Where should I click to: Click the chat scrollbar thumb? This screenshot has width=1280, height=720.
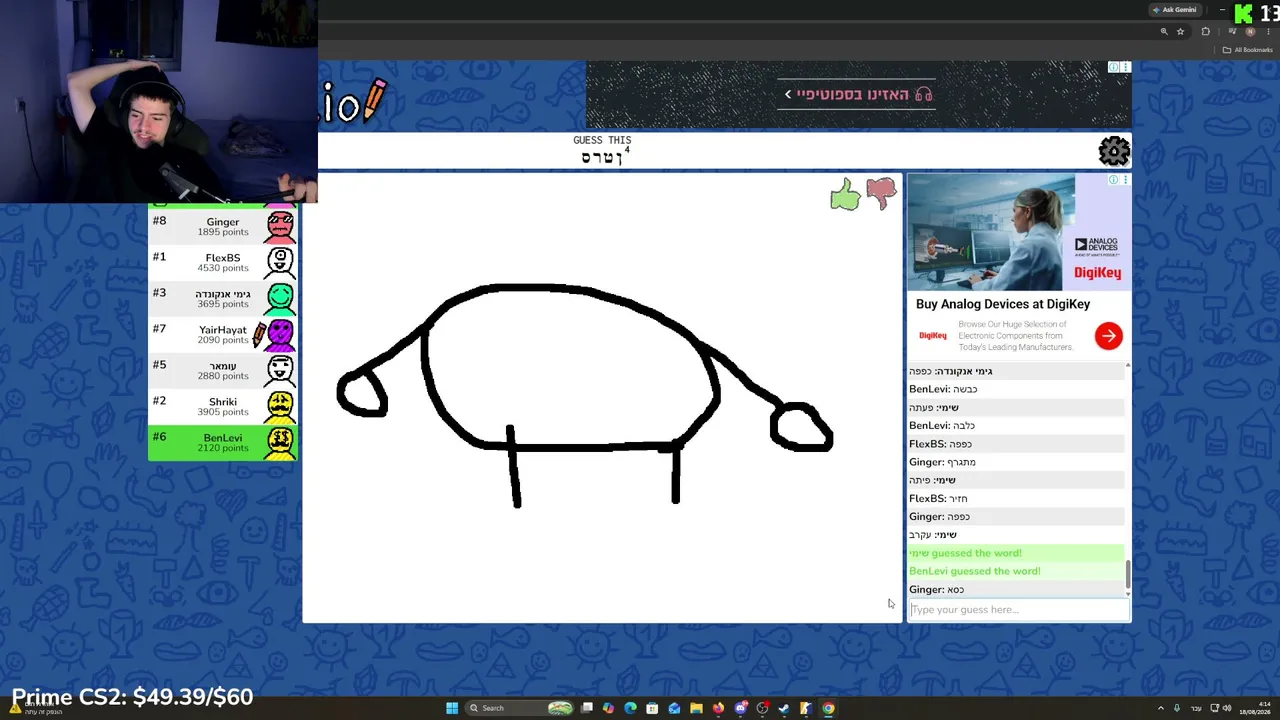tap(1128, 575)
